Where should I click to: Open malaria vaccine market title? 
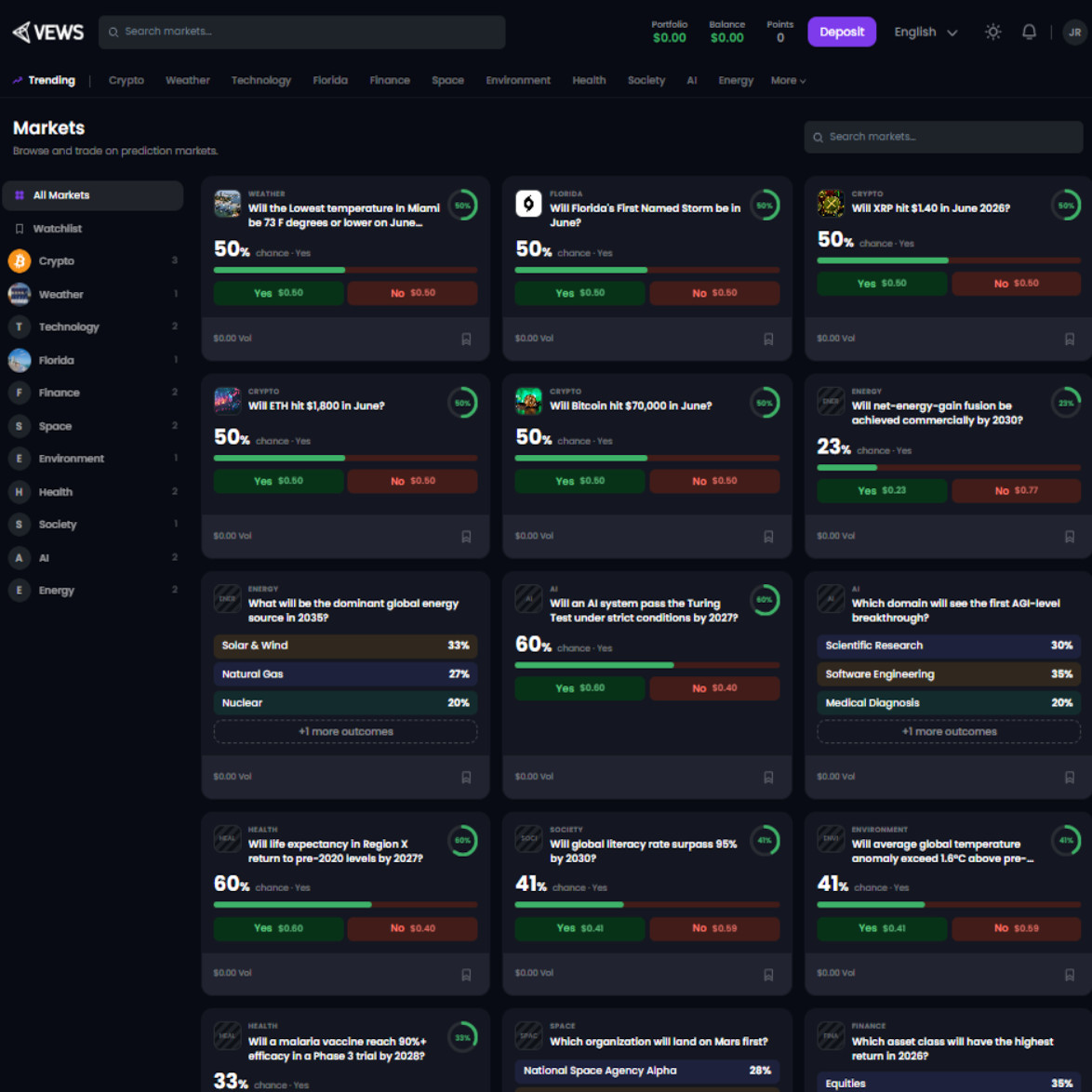pyautogui.click(x=337, y=1049)
